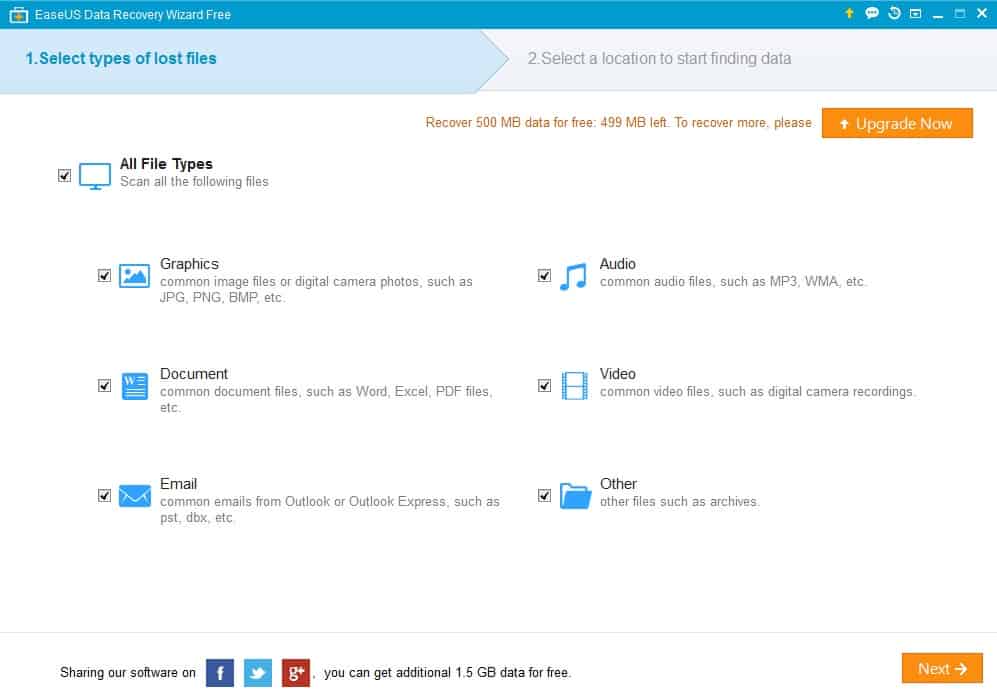
Task: Click the common document files description
Action: 326,399
